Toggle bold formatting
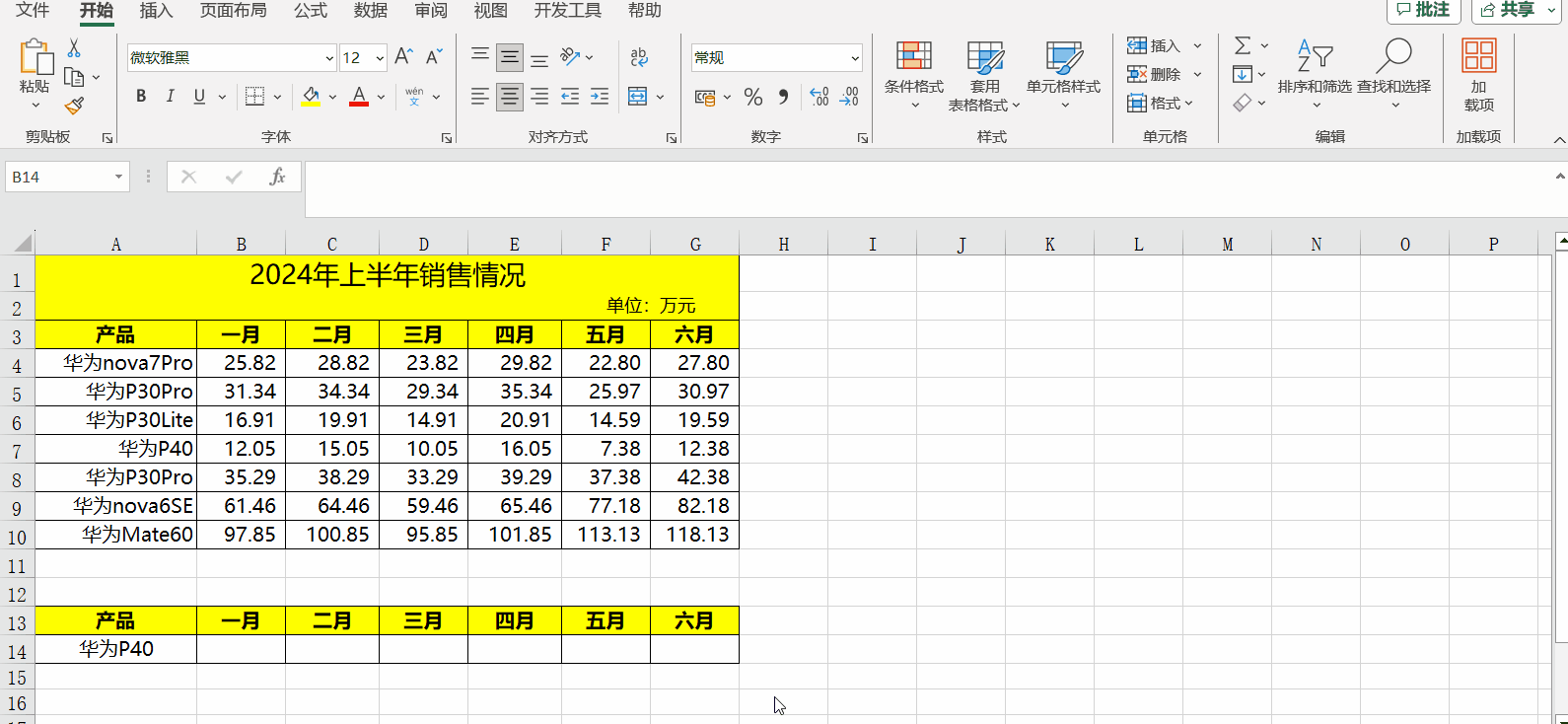 coord(141,96)
